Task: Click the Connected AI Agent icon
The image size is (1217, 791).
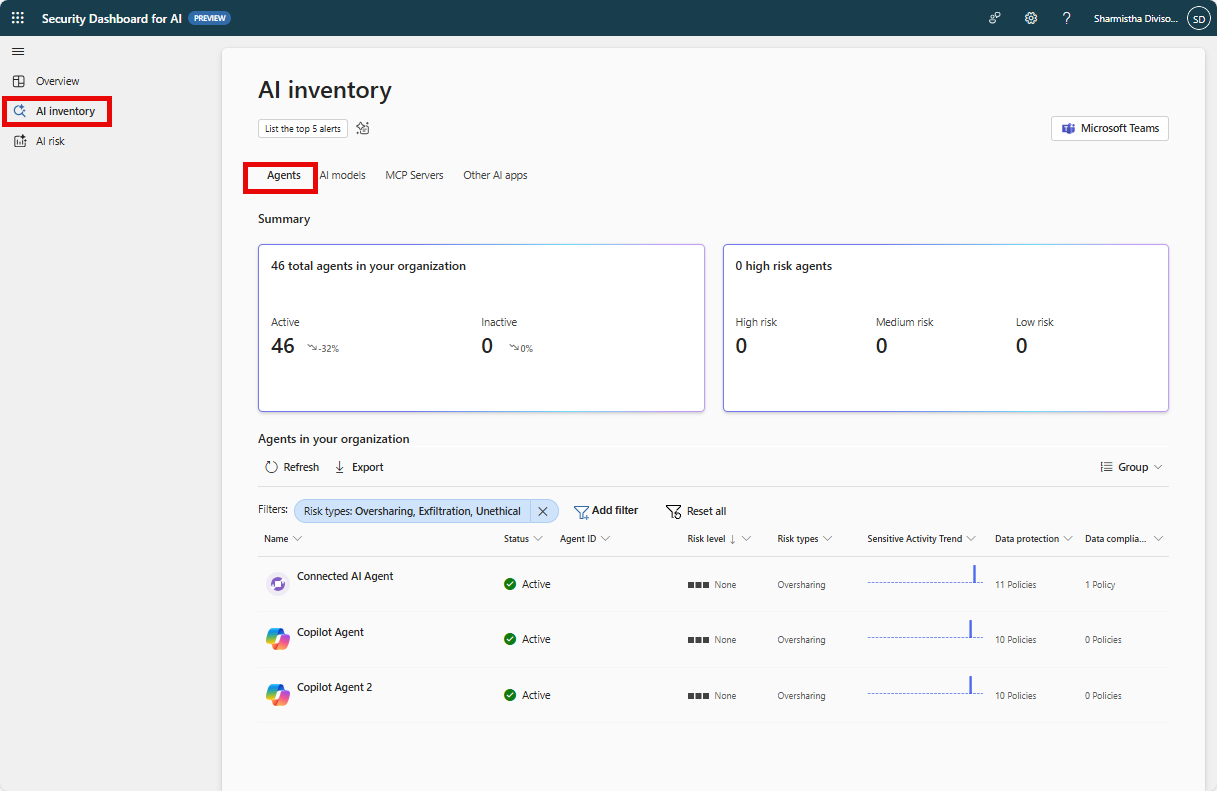Action: [x=277, y=584]
